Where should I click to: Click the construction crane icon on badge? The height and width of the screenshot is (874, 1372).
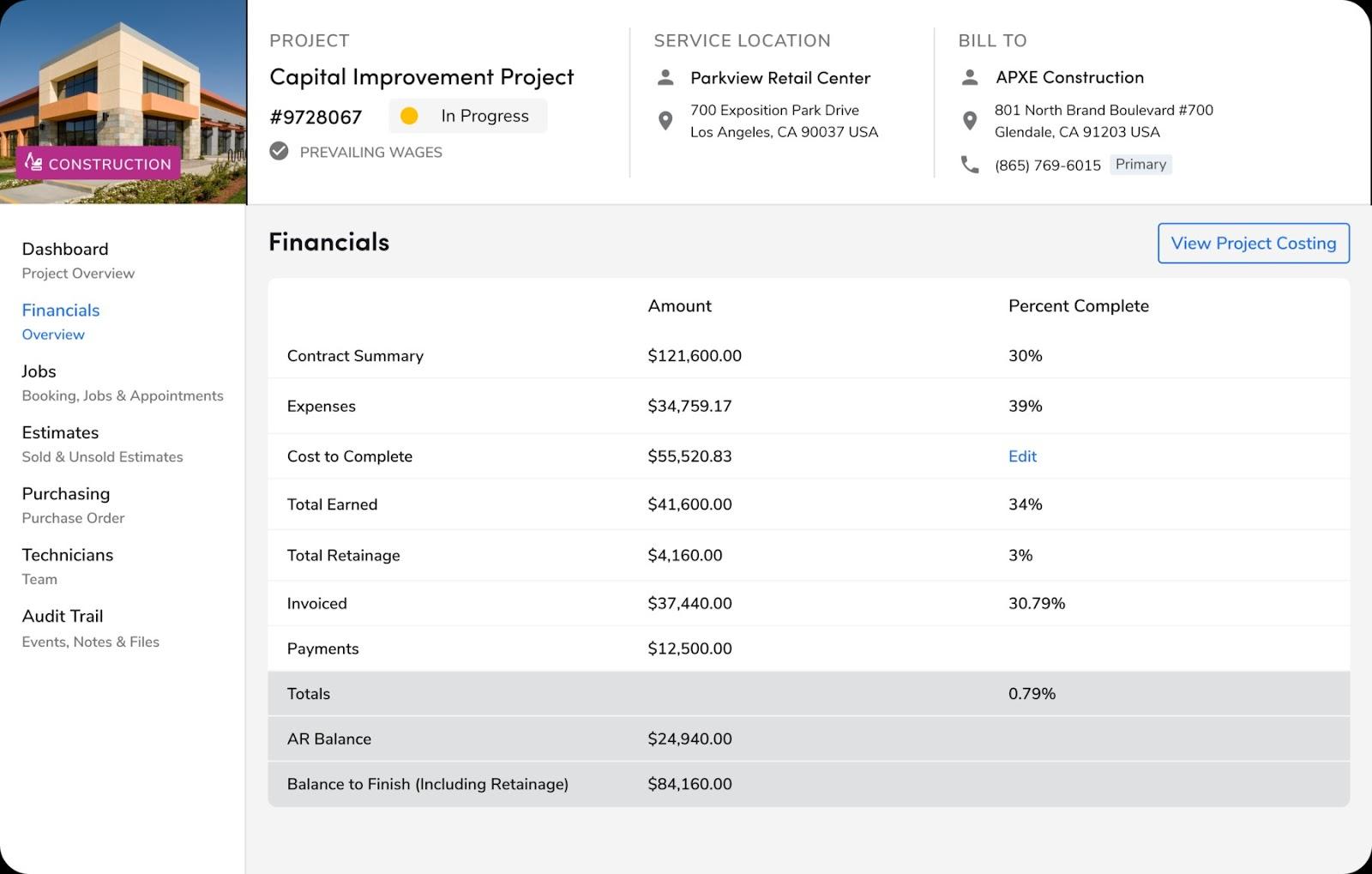[x=33, y=162]
